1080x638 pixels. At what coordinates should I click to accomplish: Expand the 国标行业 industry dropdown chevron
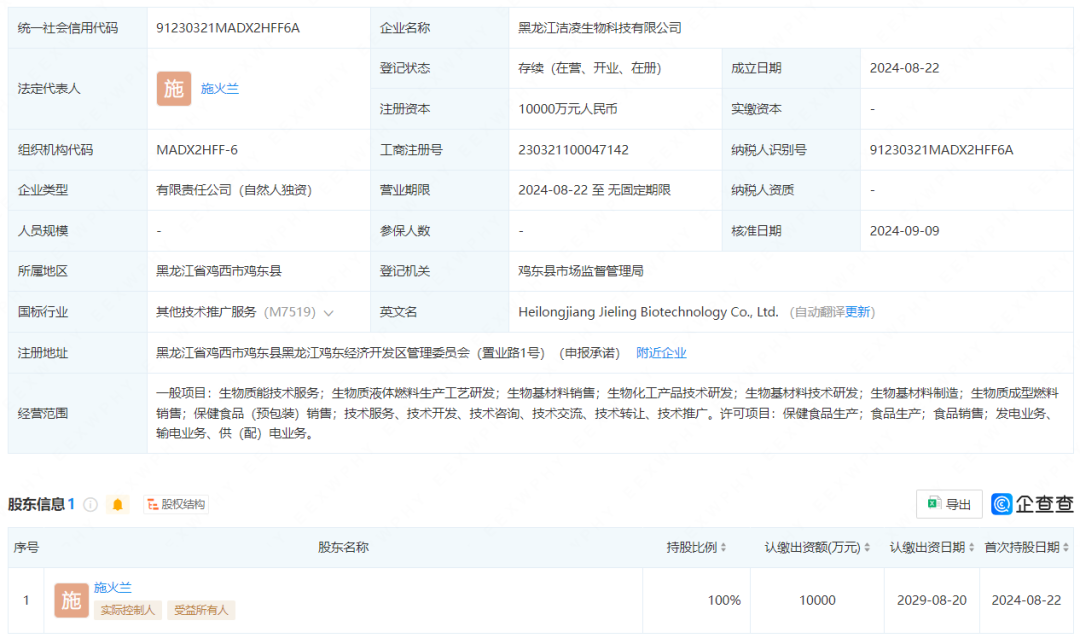point(329,313)
